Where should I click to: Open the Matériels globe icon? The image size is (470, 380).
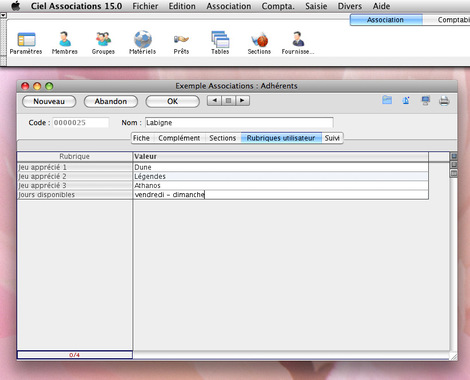click(143, 43)
